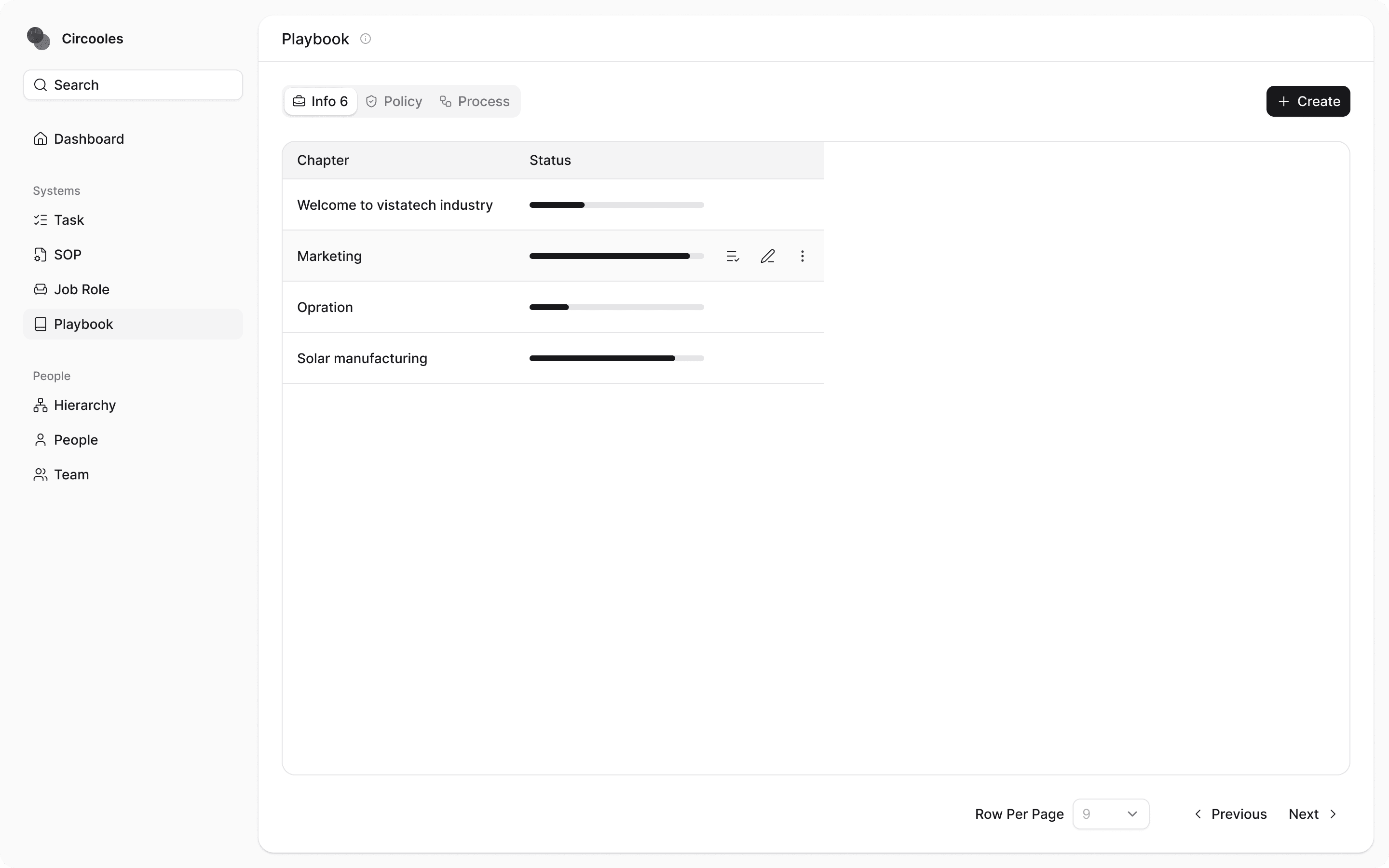Edit Marketing chapter with pencil icon
1389x868 pixels.
768,256
